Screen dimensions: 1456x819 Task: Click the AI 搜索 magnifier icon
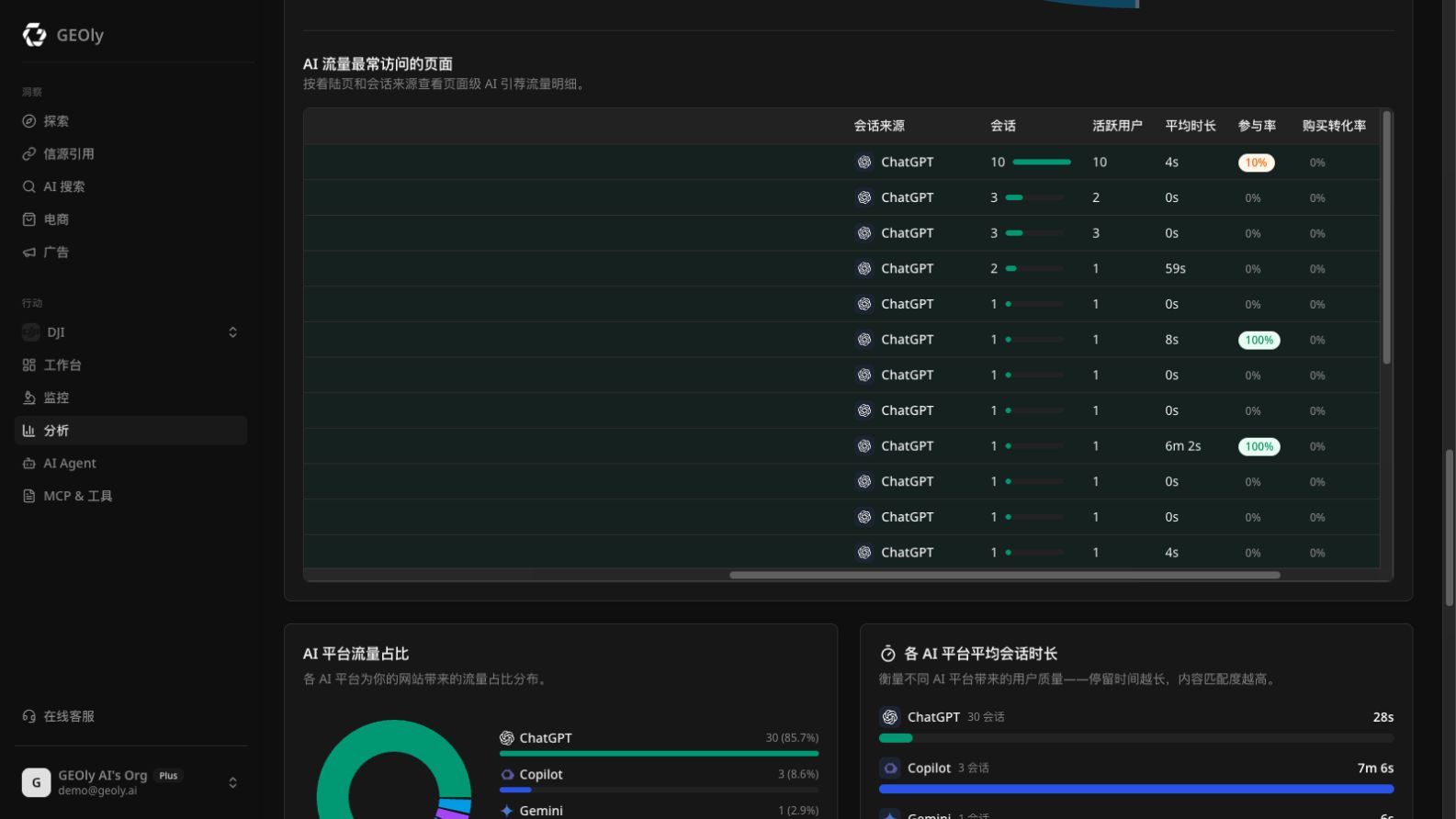[29, 186]
